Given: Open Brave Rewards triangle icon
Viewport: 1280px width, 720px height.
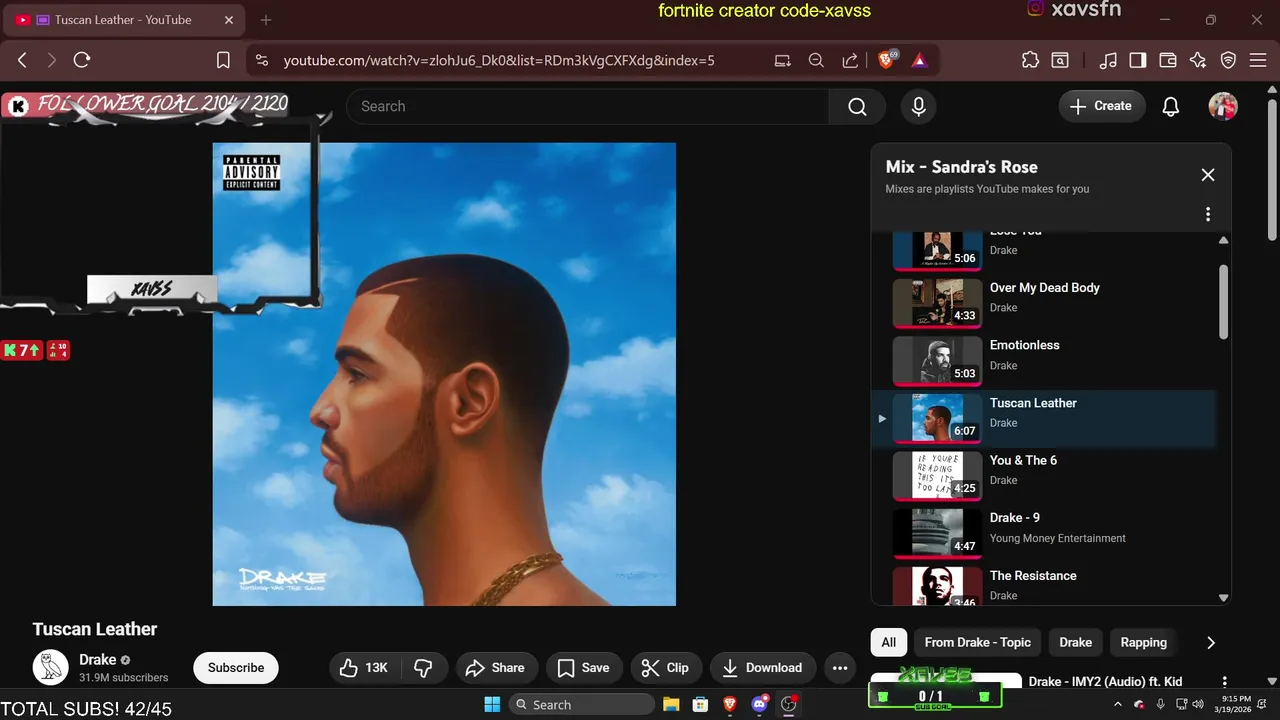Looking at the screenshot, I should tap(919, 60).
